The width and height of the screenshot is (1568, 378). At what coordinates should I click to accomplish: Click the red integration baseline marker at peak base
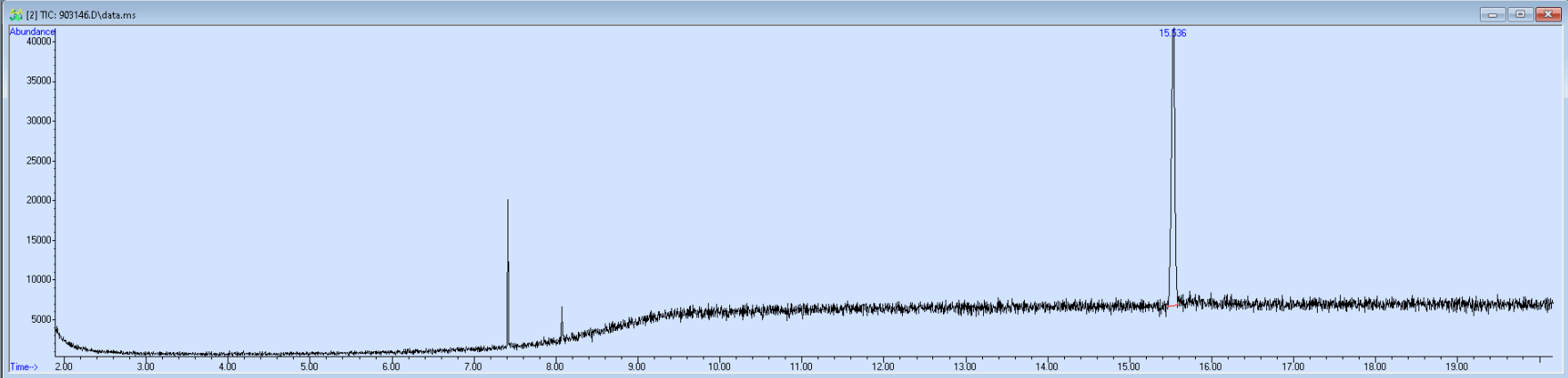[x=1174, y=305]
